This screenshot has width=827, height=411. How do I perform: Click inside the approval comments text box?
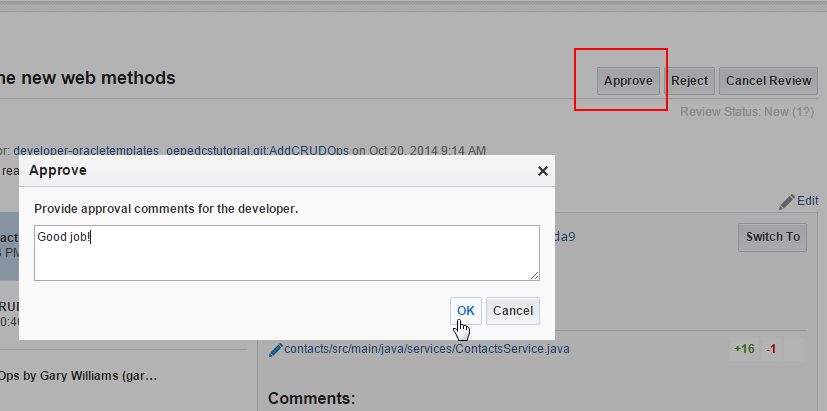point(287,253)
